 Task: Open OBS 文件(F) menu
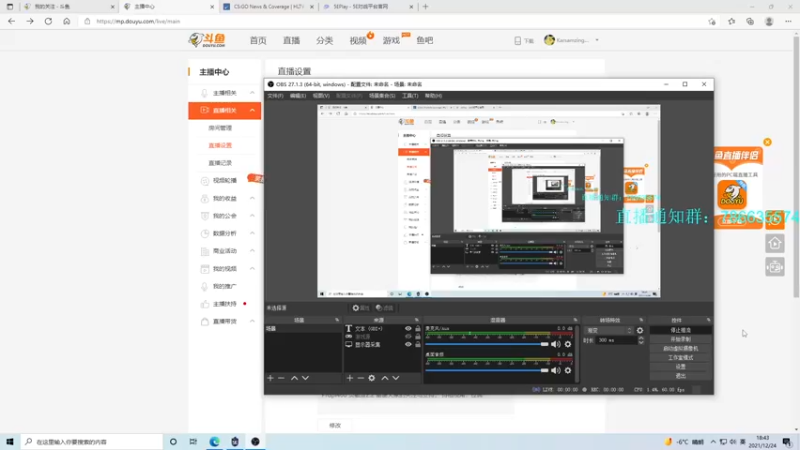275,96
